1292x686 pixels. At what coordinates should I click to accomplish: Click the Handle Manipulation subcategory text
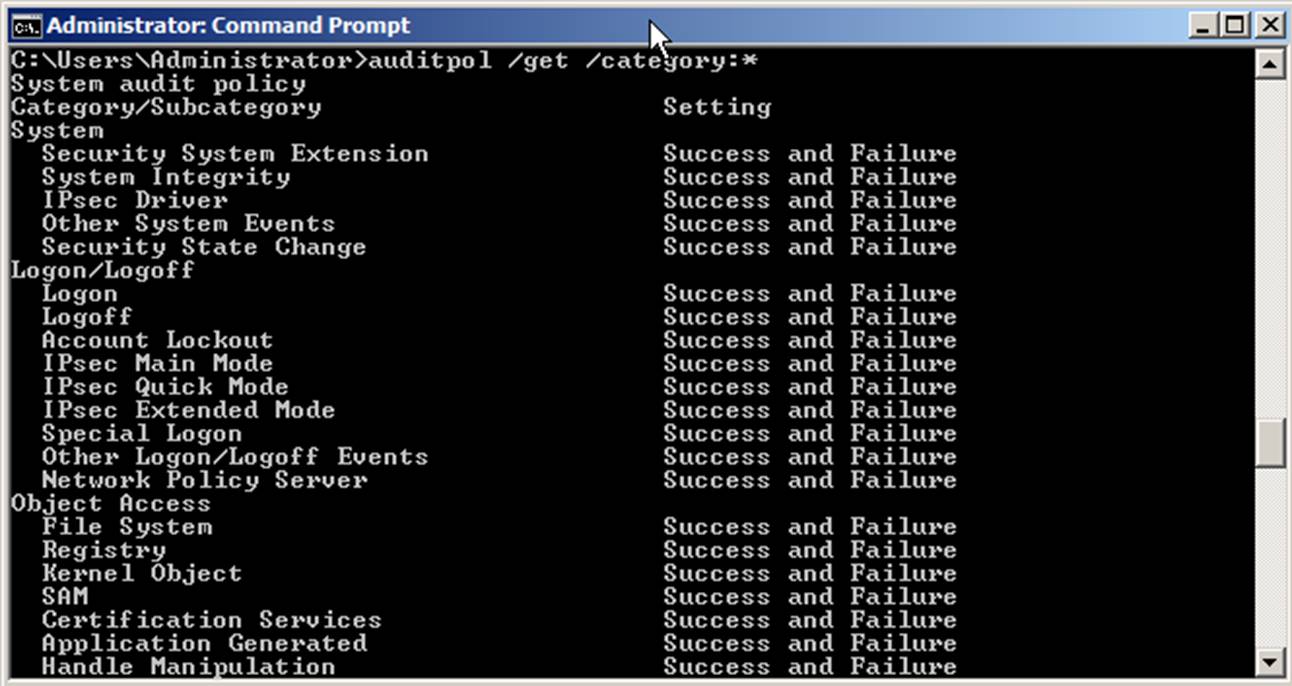(188, 666)
